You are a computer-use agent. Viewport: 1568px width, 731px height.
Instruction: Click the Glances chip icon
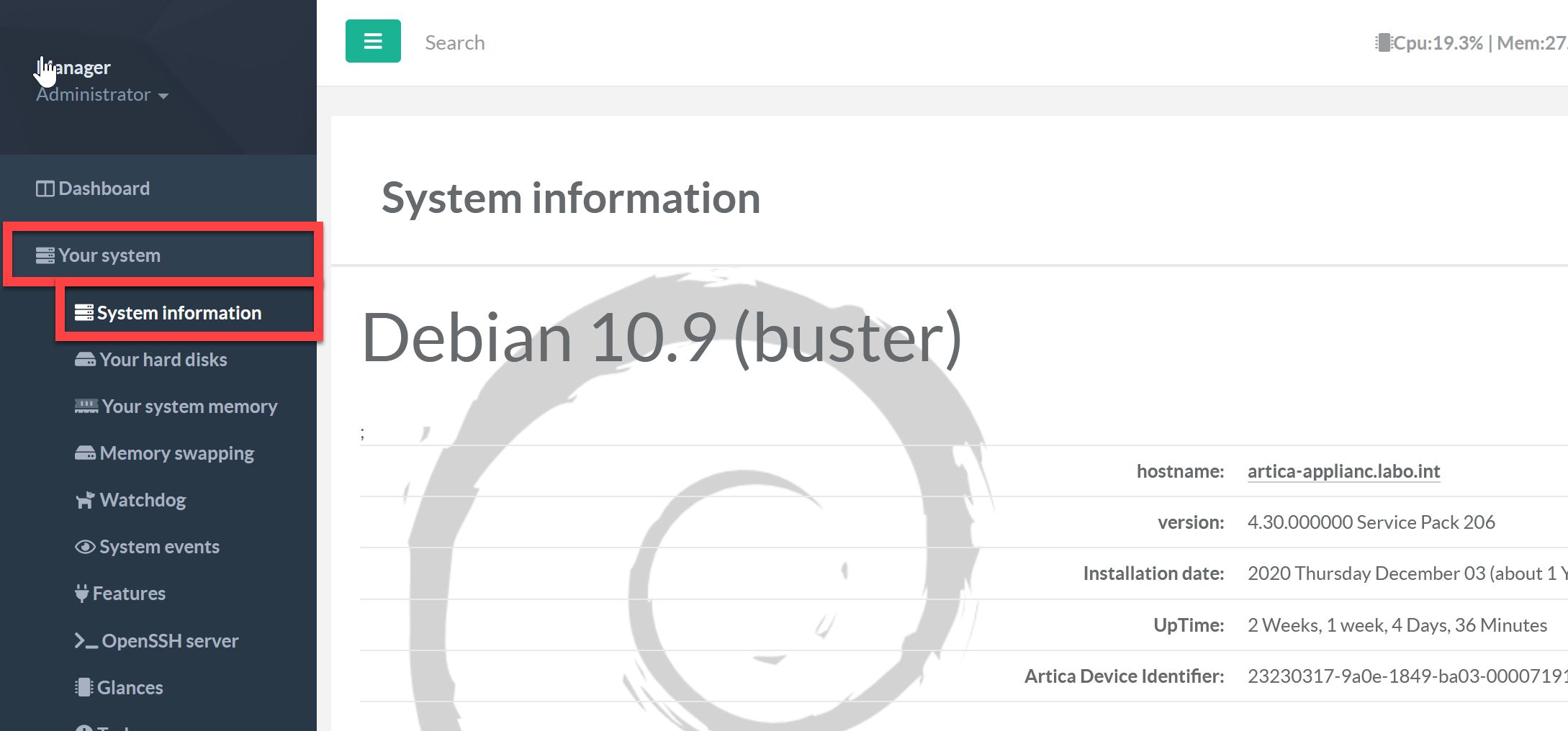84,688
